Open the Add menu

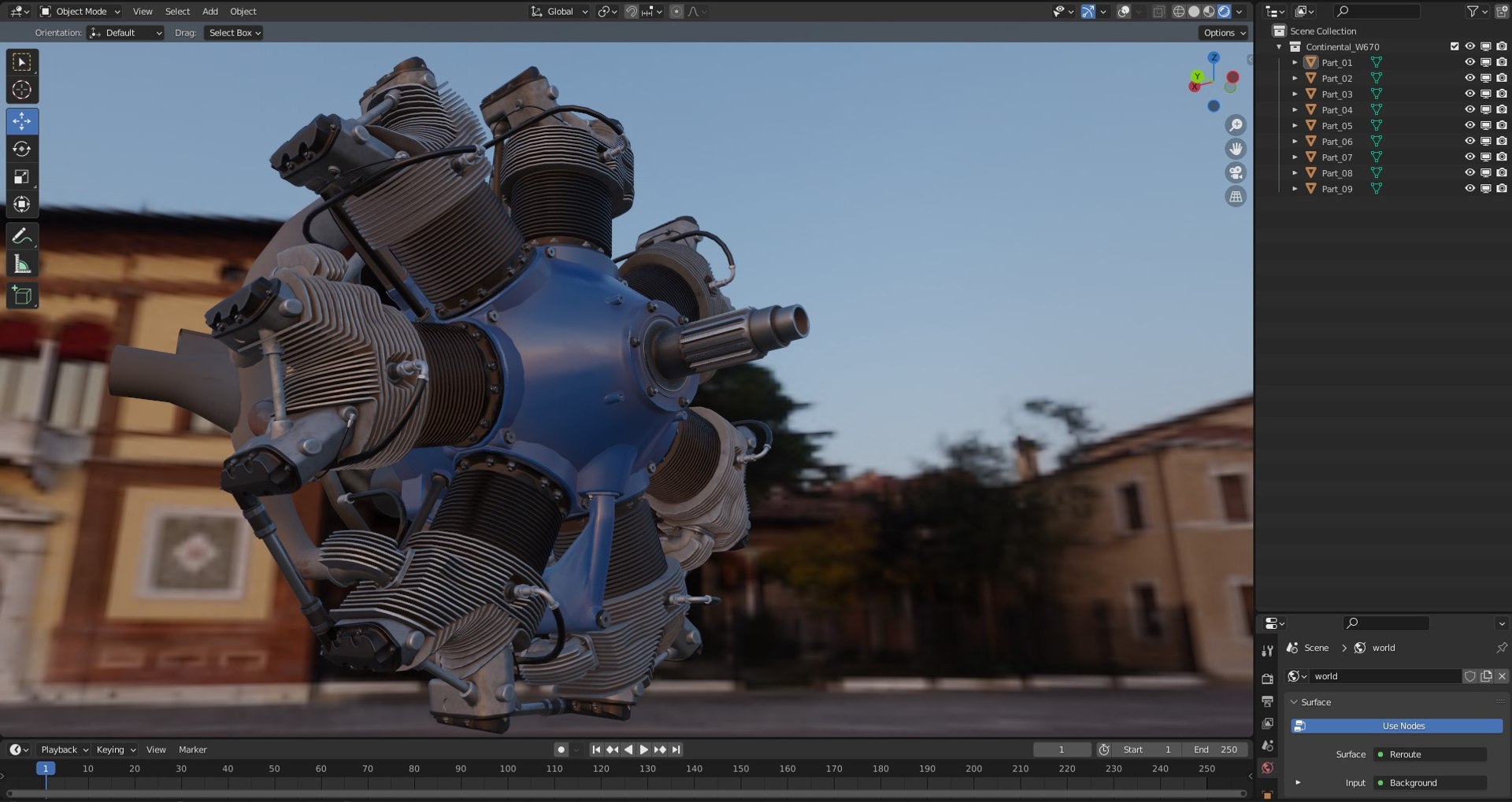click(210, 12)
